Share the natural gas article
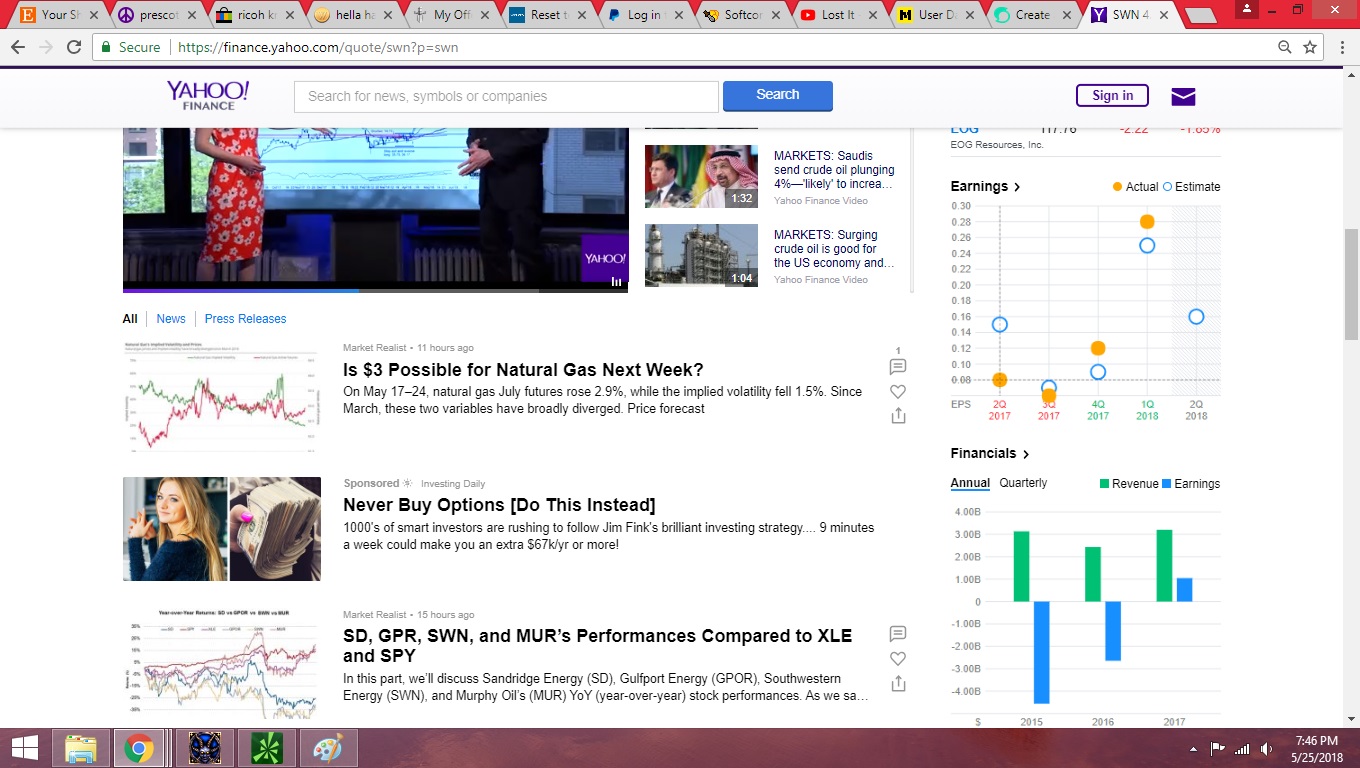 tap(898, 416)
